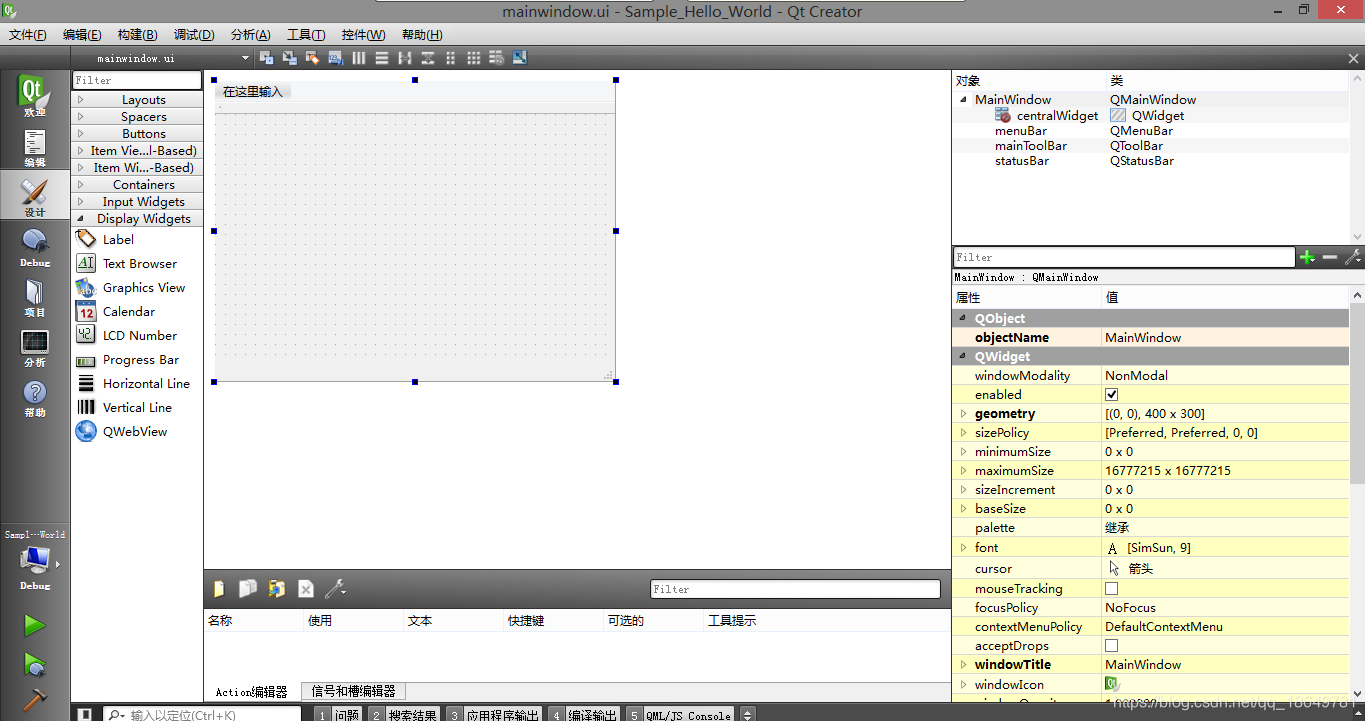Click Delete action icon in Action editor
Viewport: 1365px width, 721px height.
pyautogui.click(x=306, y=589)
